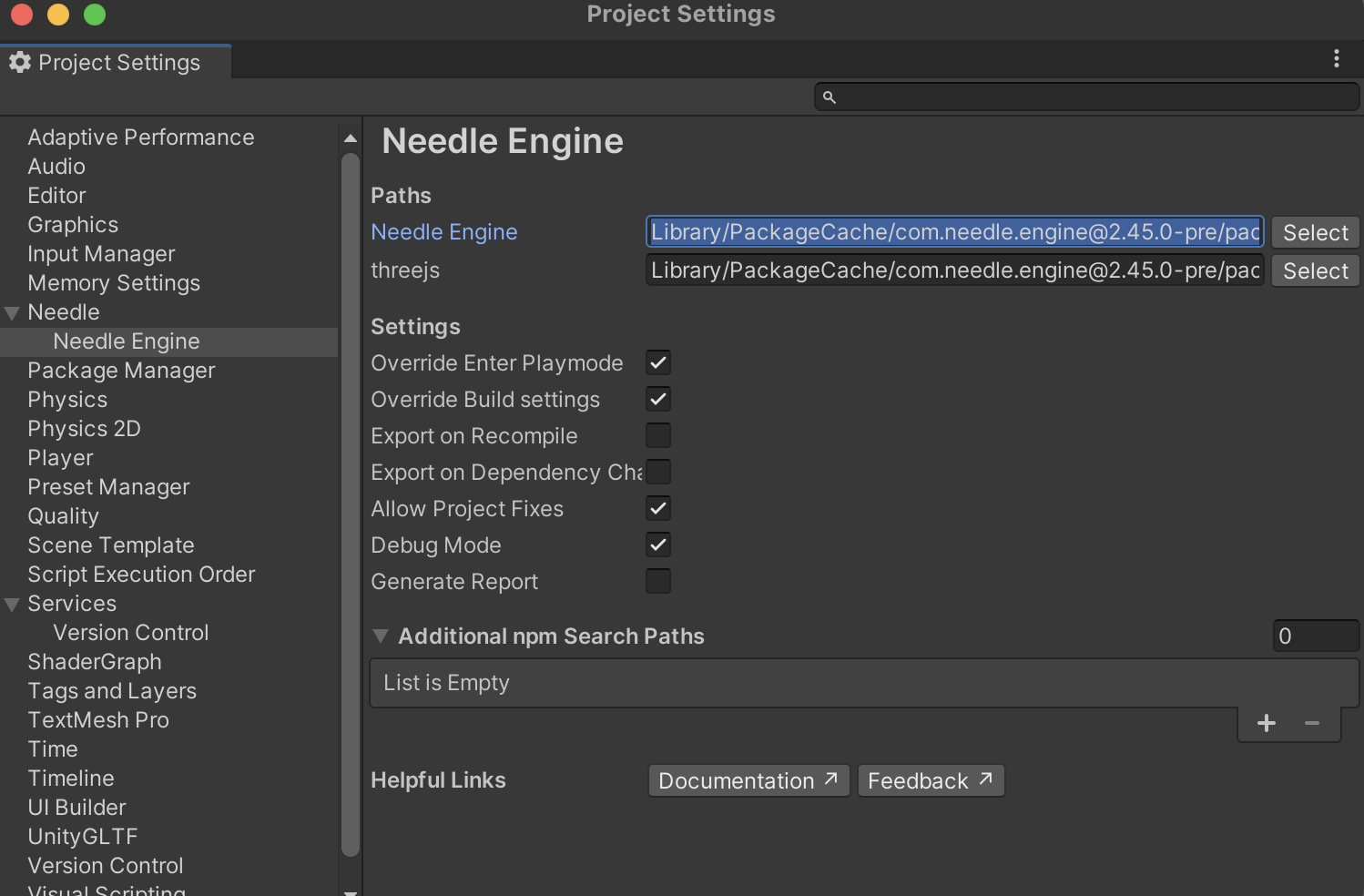Open the Feedback link
The height and width of the screenshot is (896, 1364).
[x=931, y=779]
